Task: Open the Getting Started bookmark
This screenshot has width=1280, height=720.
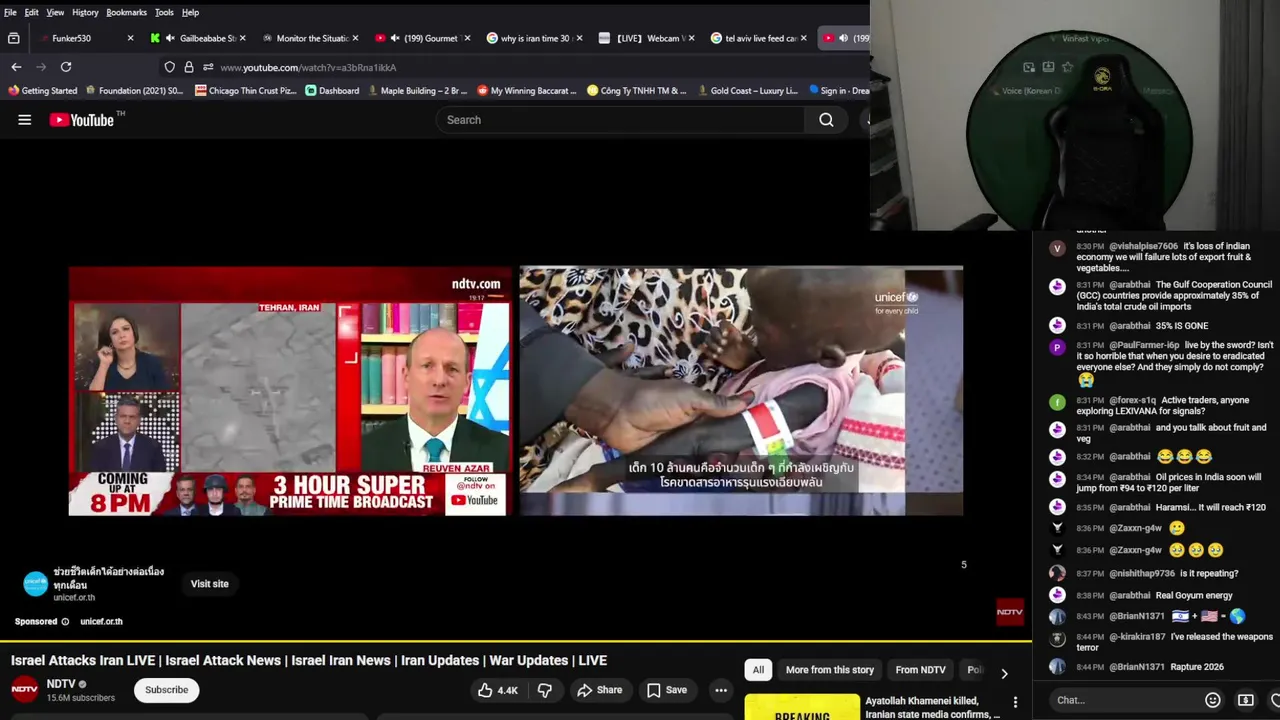Action: (x=42, y=91)
